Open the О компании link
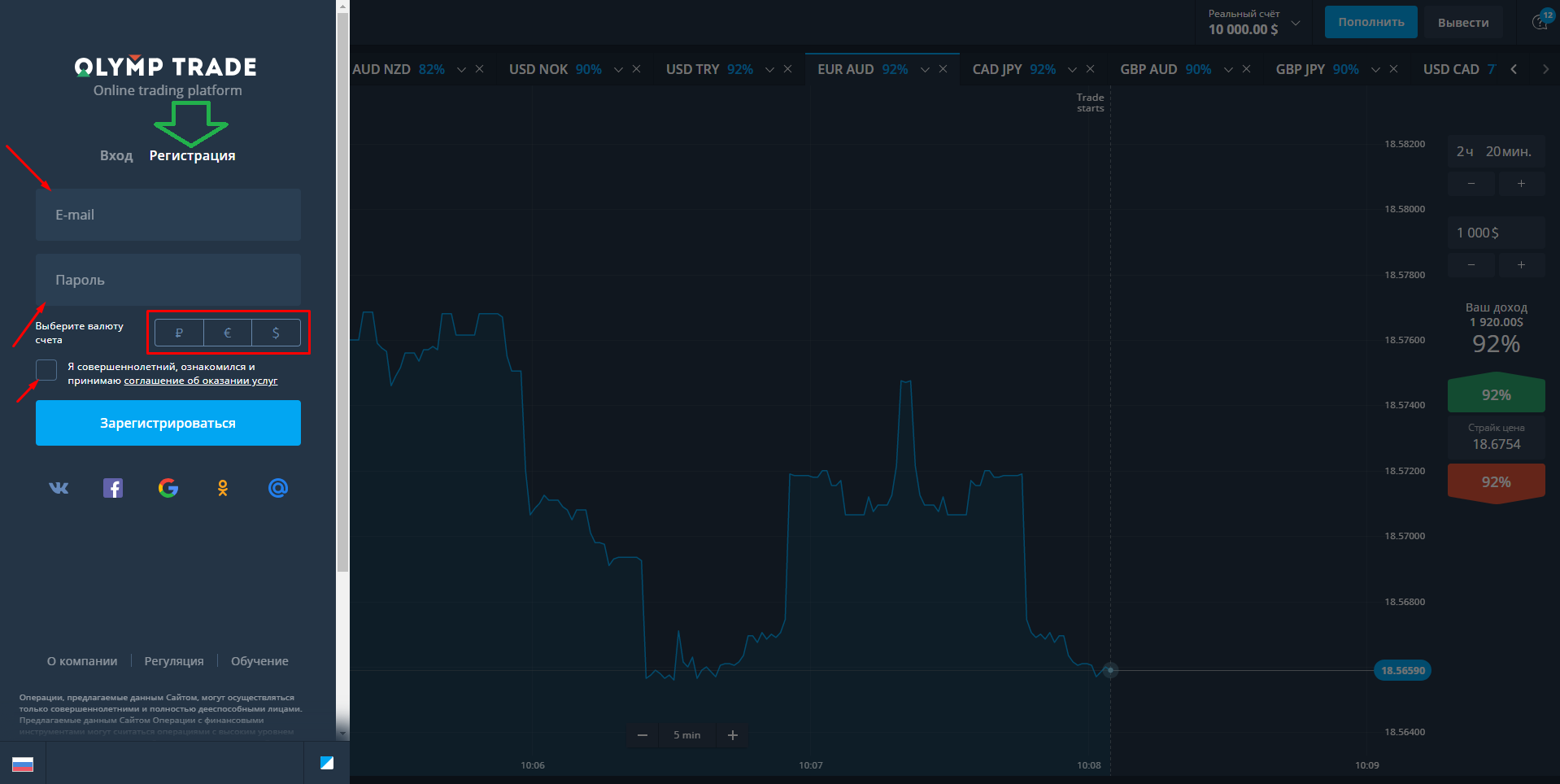1560x784 pixels. (x=82, y=661)
